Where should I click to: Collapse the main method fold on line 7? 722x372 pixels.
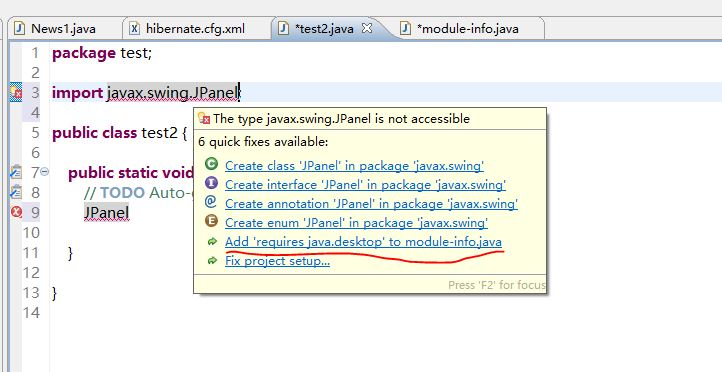pos(45,172)
